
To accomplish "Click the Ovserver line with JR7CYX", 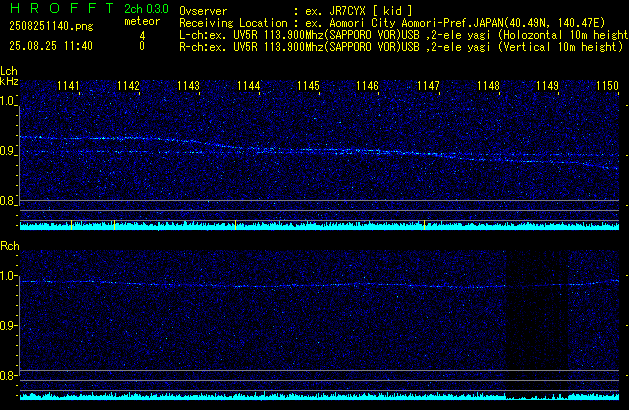I will 296,11.
